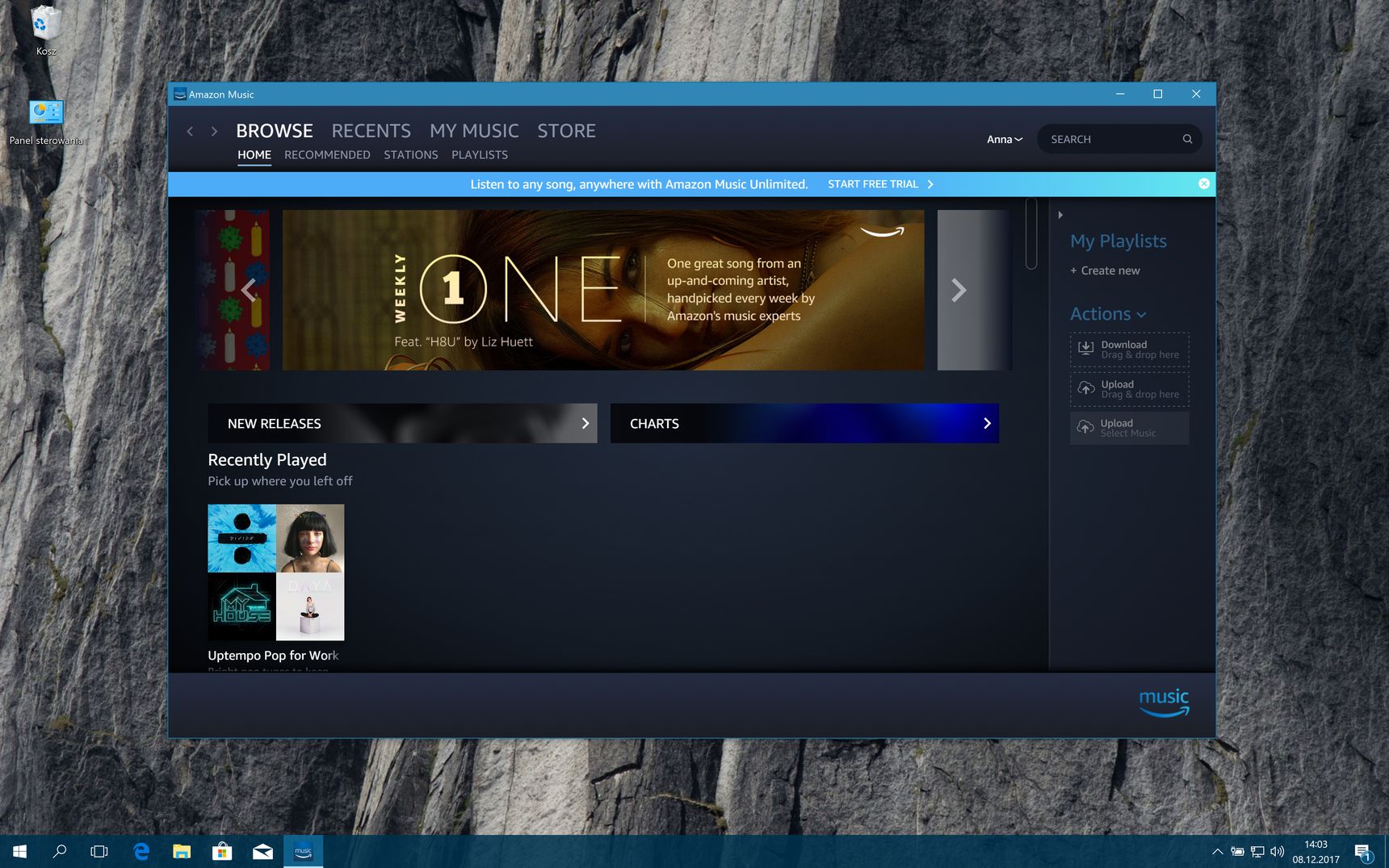The width and height of the screenshot is (1389, 868).
Task: Click the Download drag & drop icon
Action: tap(1086, 349)
